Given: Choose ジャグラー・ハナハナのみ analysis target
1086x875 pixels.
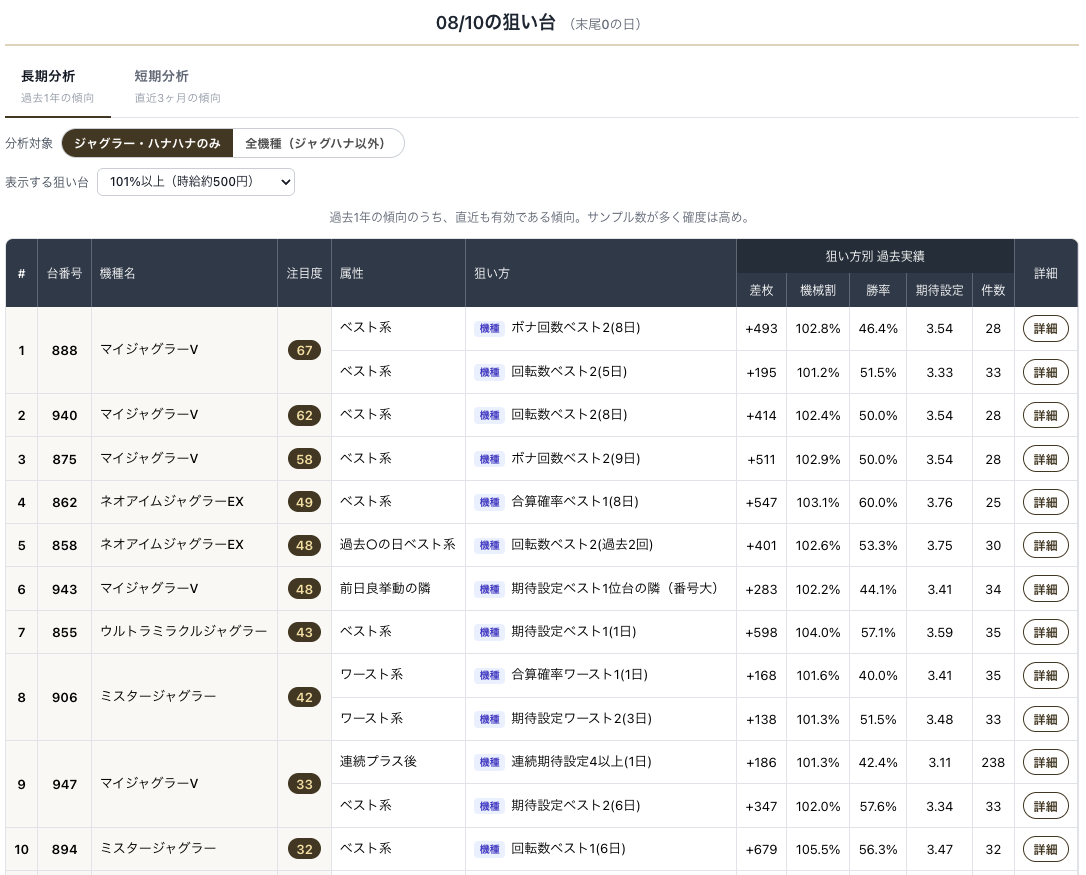Looking at the screenshot, I should tap(147, 143).
